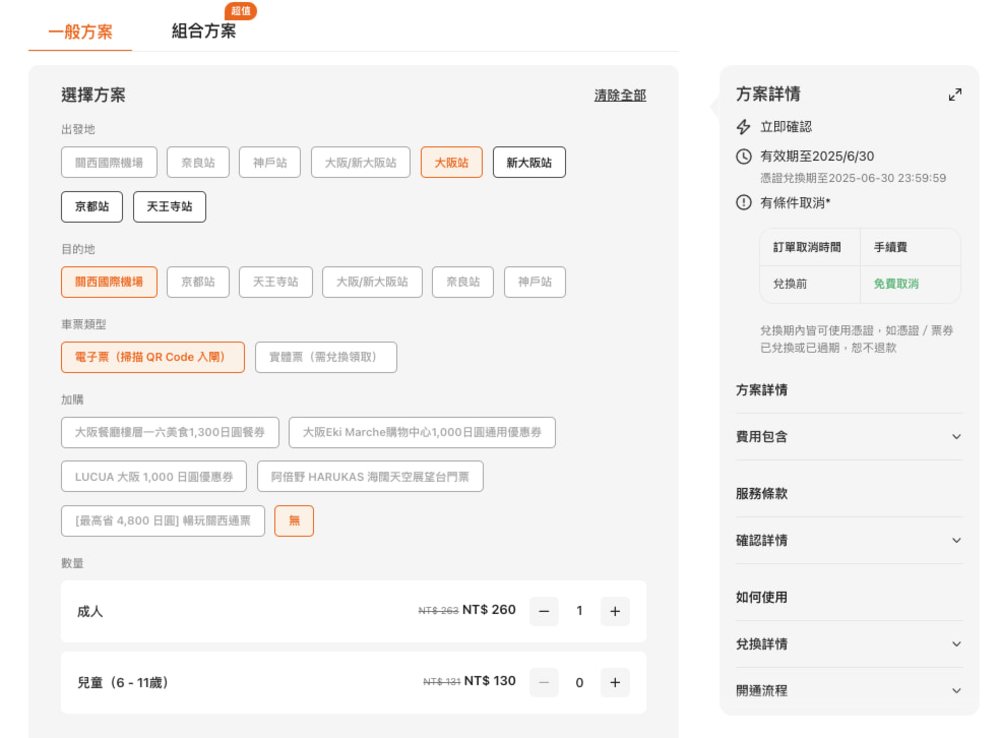
Task: Click the 清除全部 link
Action: coord(620,95)
